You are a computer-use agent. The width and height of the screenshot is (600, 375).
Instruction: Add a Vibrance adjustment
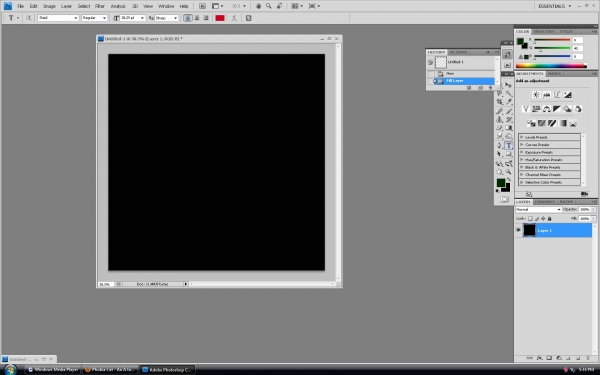pos(526,109)
